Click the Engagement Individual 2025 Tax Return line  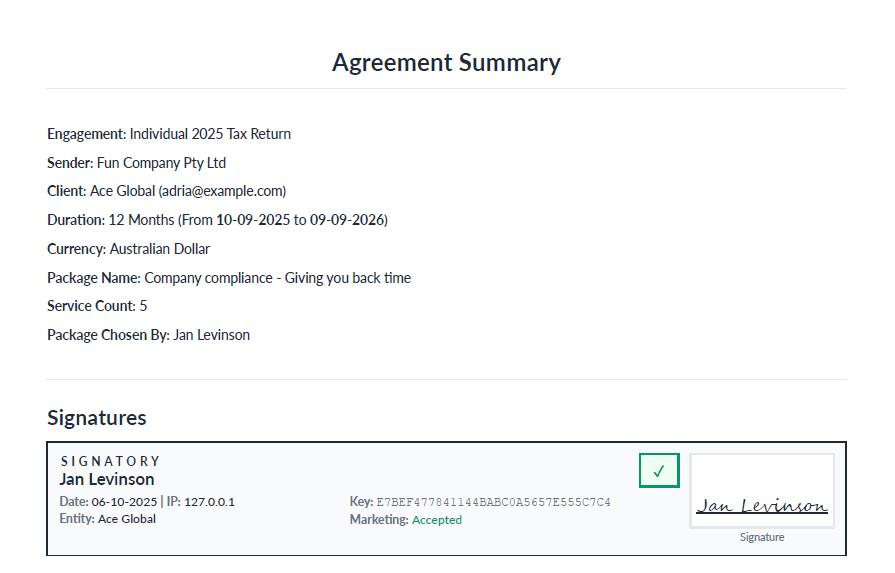pos(169,134)
